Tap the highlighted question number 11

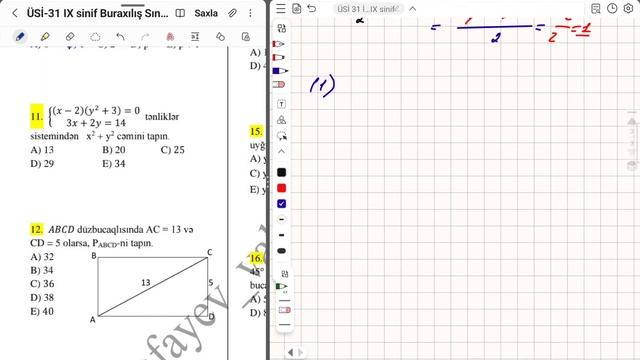pyautogui.click(x=37, y=117)
